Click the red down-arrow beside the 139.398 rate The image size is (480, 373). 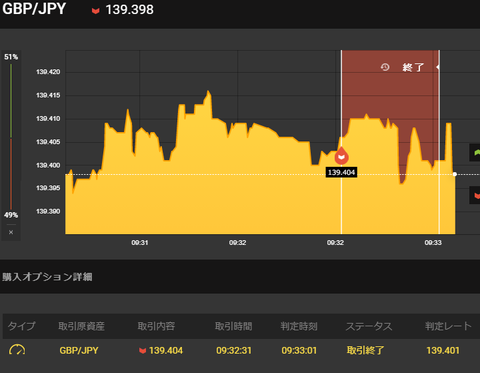[x=96, y=11]
